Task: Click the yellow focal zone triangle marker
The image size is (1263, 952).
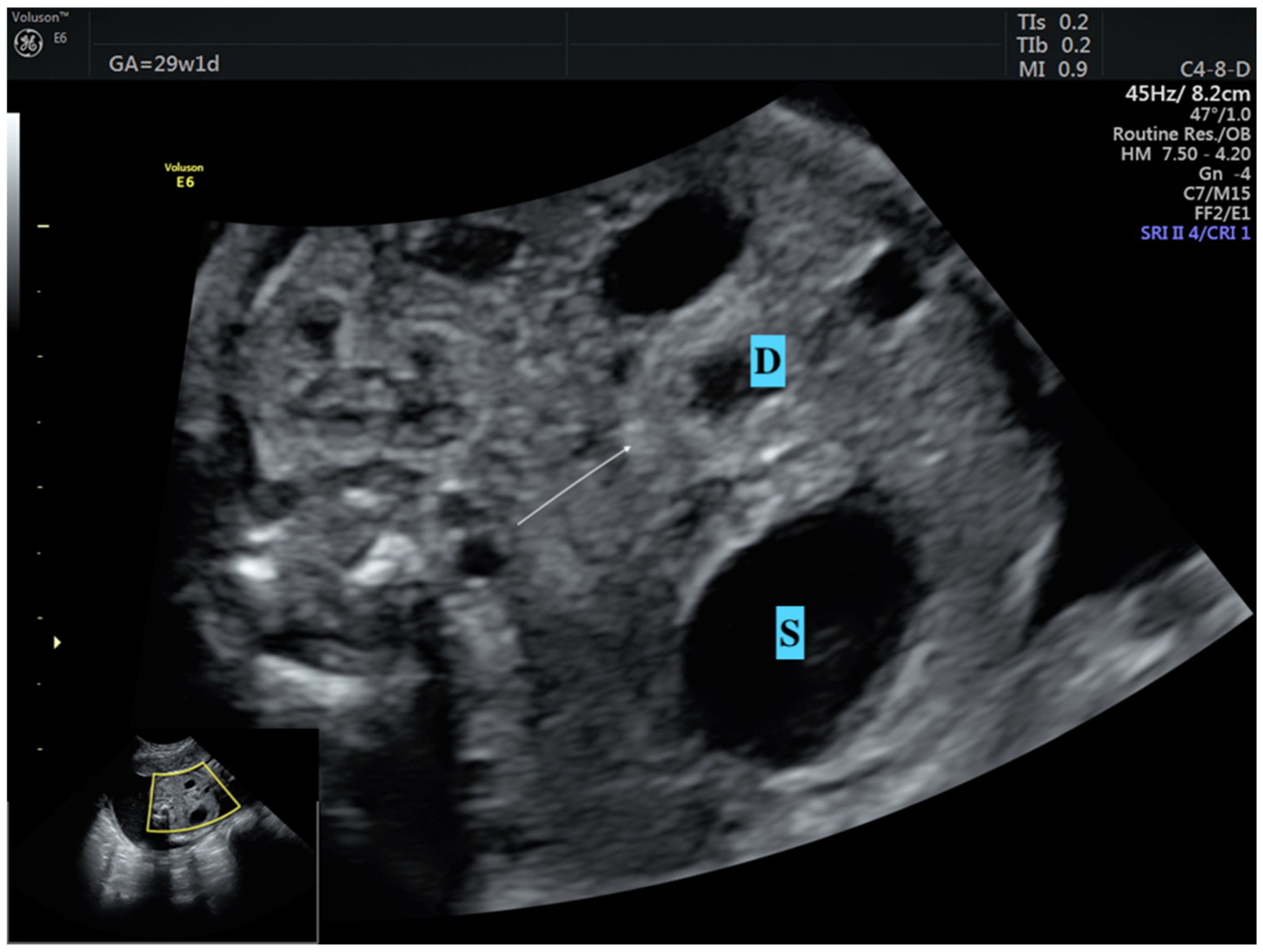Action: click(x=56, y=642)
